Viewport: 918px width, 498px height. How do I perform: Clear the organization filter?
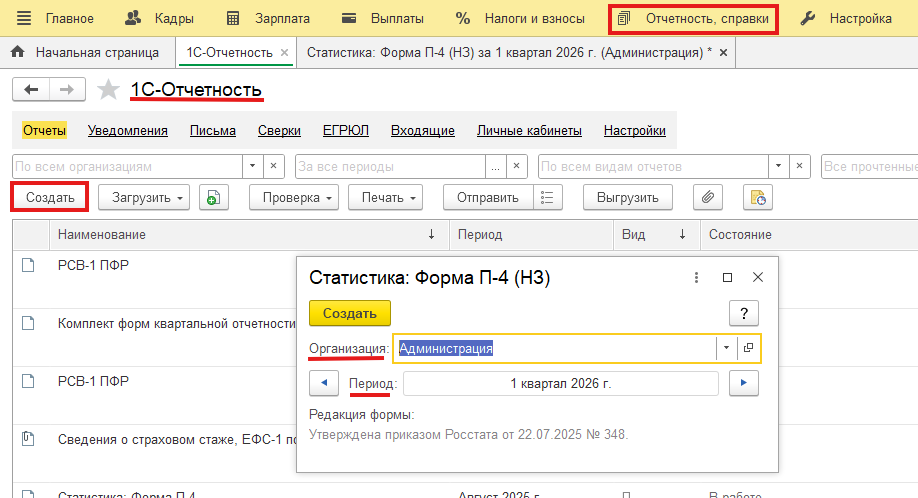tap(273, 167)
